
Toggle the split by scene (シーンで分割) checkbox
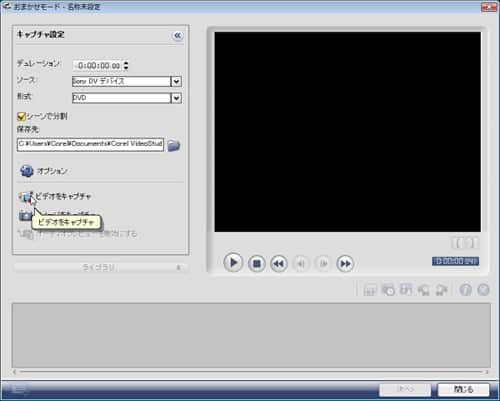coord(21,116)
